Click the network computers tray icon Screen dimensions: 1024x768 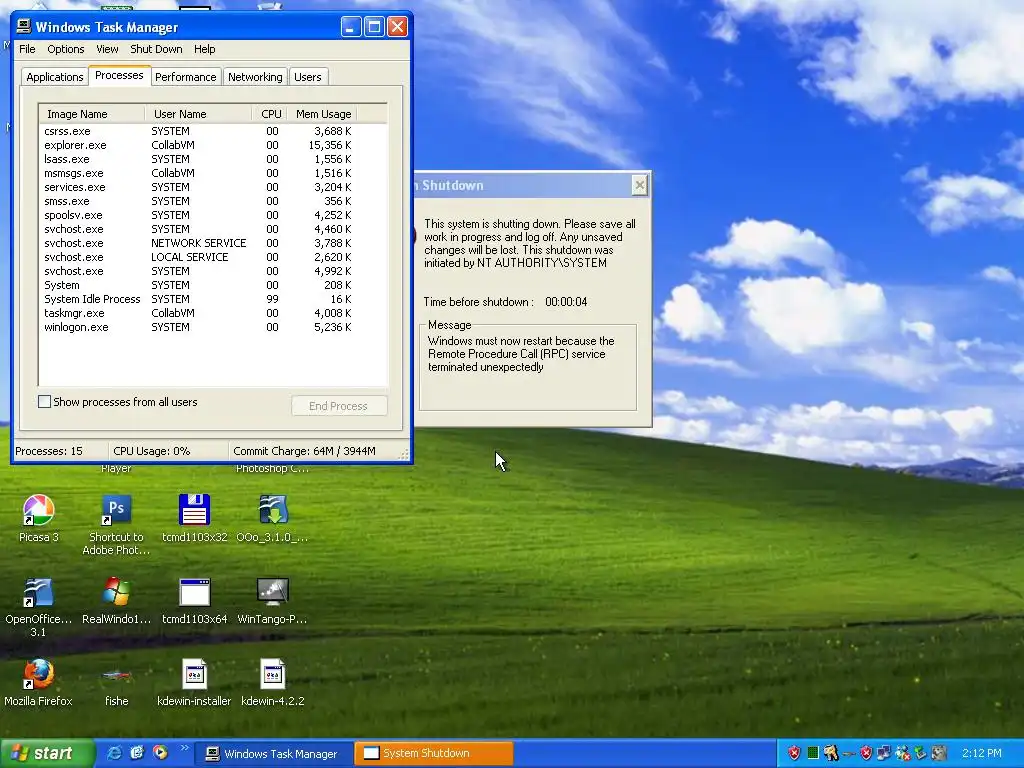[x=884, y=753]
